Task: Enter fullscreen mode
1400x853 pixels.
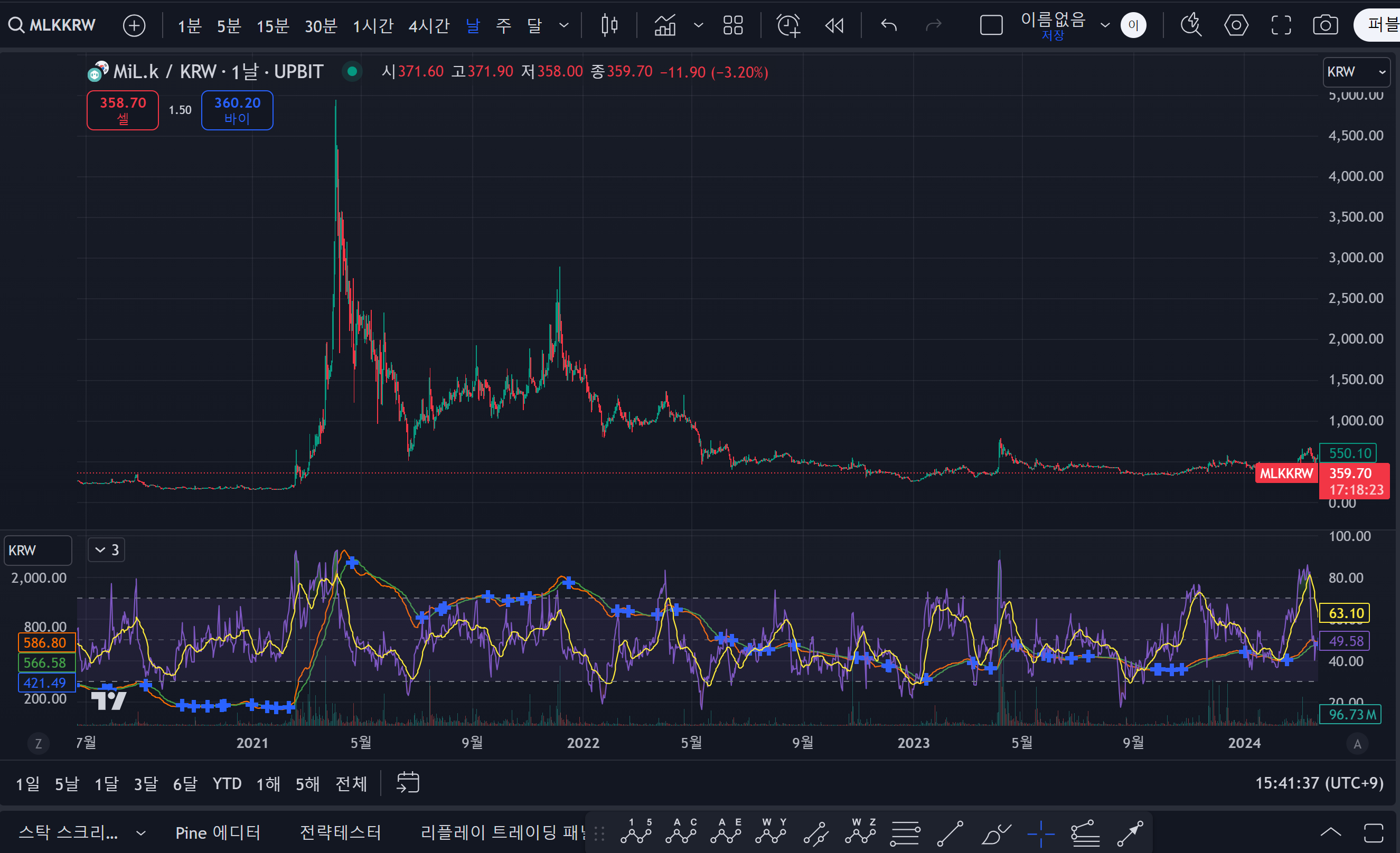Action: 1281,25
